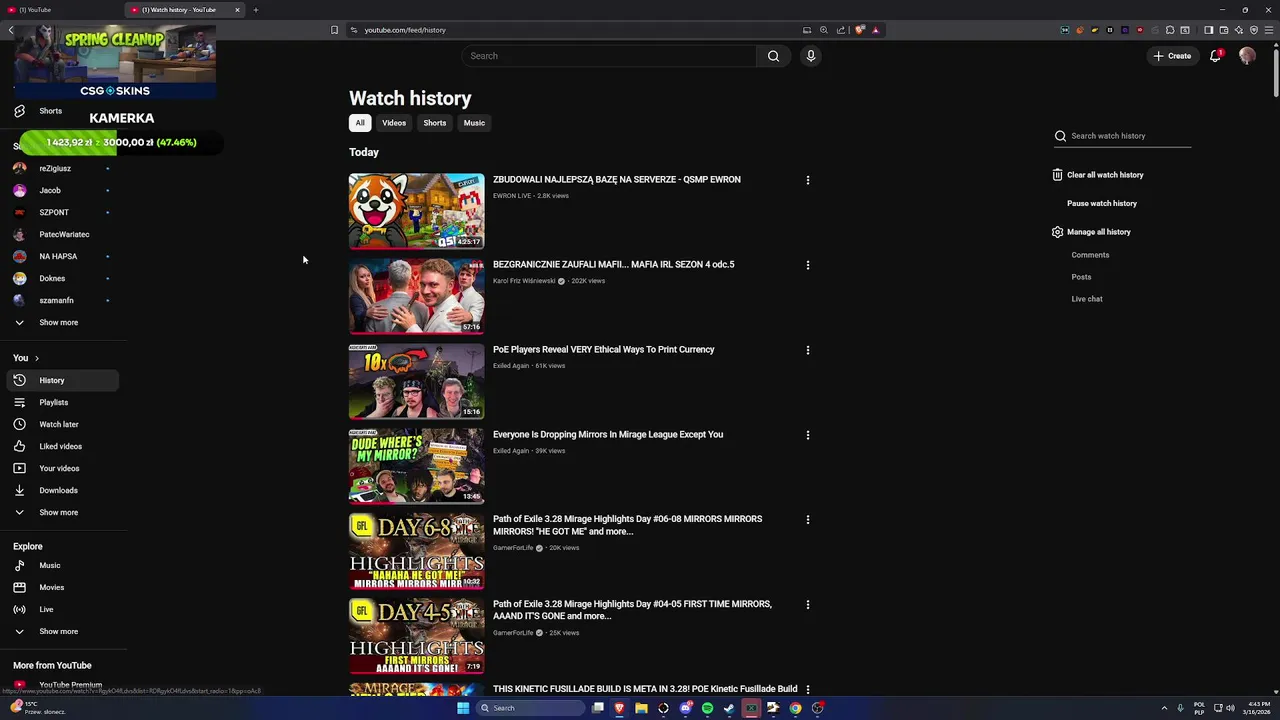The image size is (1280, 720).
Task: Switch to the first YouTube browser tab
Action: (60, 10)
